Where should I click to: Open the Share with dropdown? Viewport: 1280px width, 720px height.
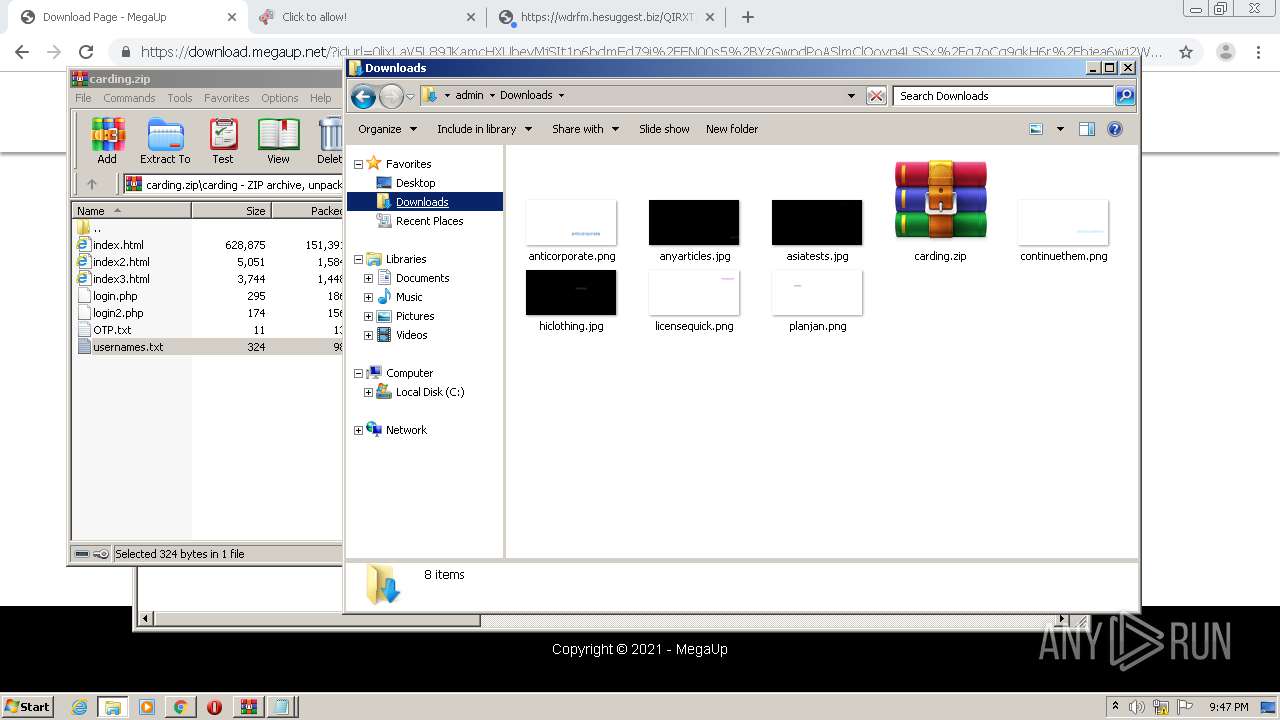click(585, 129)
